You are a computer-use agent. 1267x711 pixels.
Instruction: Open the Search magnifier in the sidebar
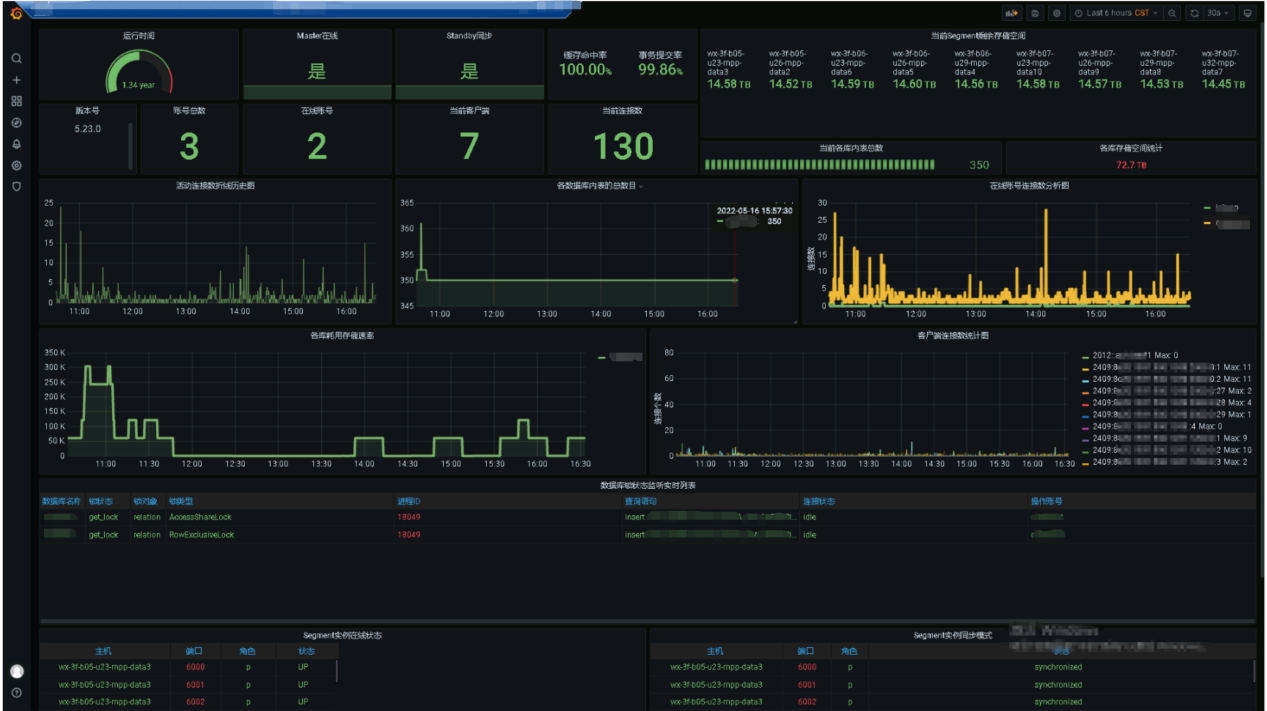pos(16,59)
